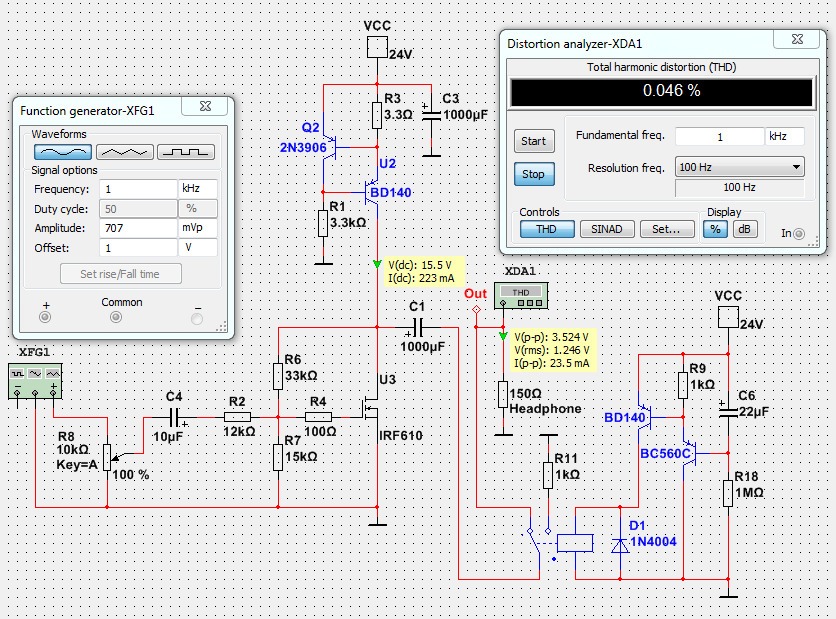
Task: Select the top VCC 24V source
Action: [377, 47]
